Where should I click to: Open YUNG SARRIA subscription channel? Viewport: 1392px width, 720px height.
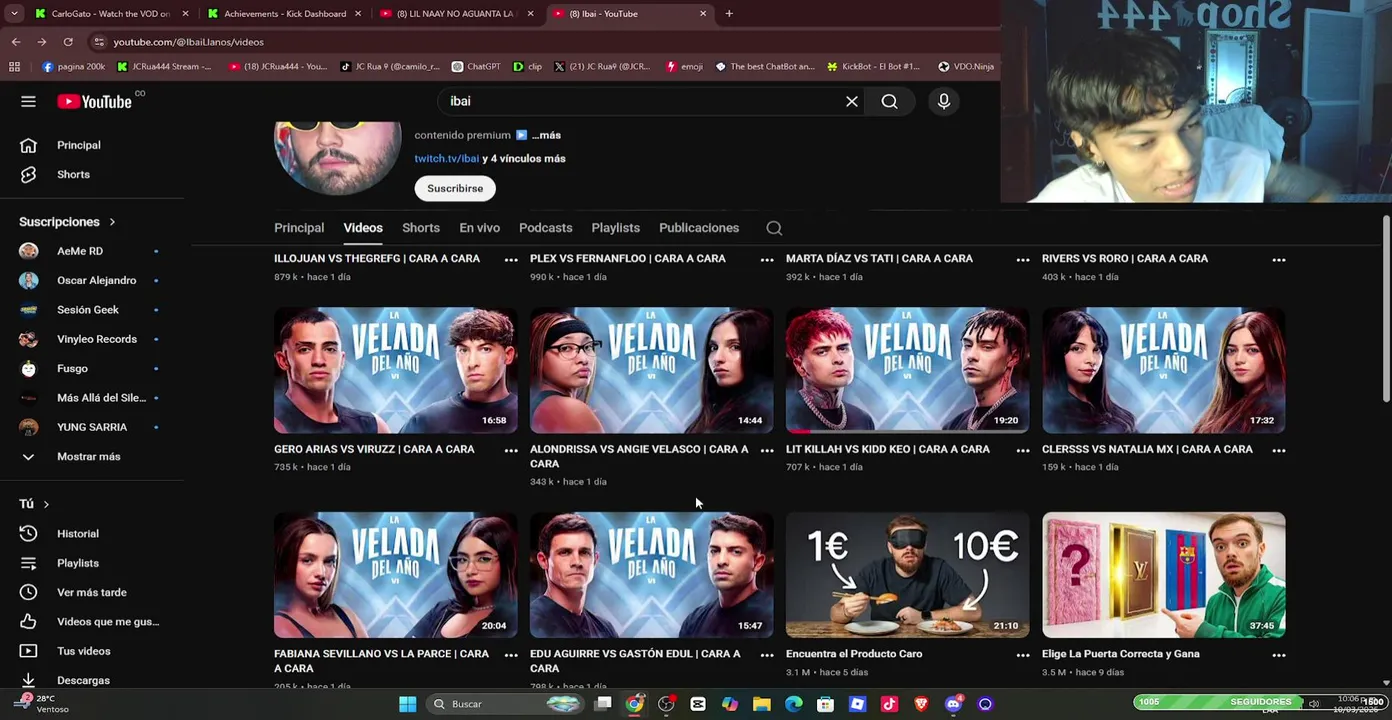92,427
